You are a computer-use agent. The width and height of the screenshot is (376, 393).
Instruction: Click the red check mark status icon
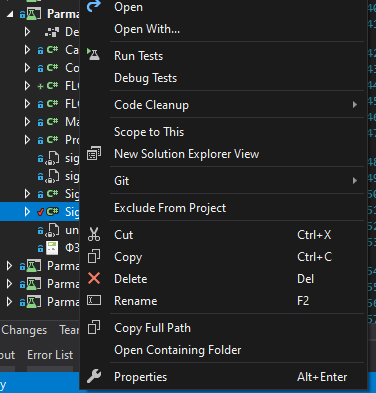40,212
